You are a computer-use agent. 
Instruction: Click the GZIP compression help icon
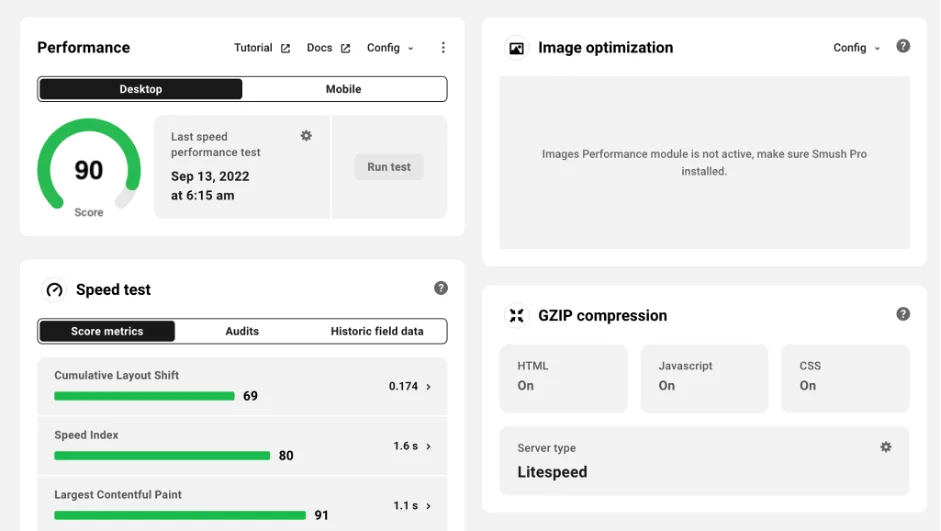point(903,314)
